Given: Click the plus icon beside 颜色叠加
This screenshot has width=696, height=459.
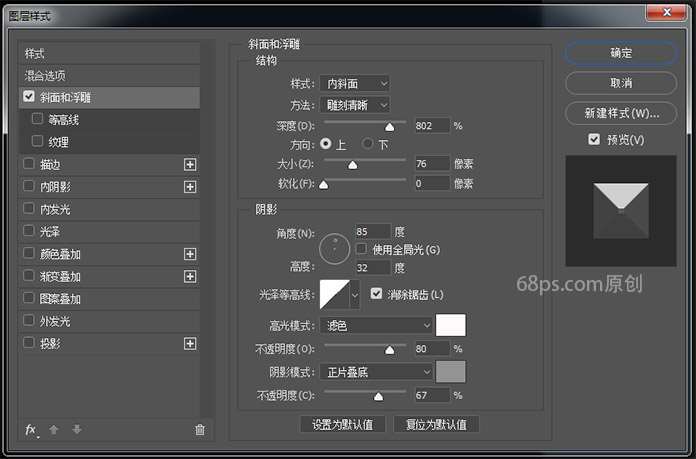Looking at the screenshot, I should (x=190, y=254).
